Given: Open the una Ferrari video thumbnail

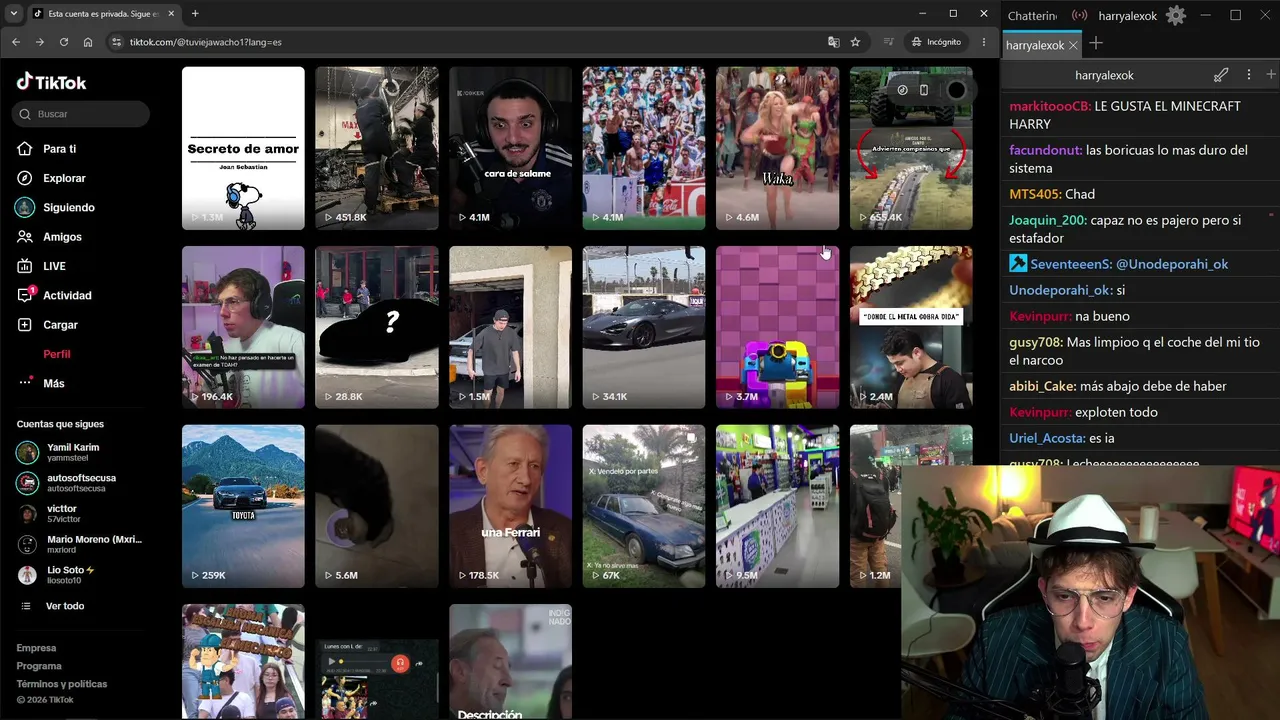Looking at the screenshot, I should tap(510, 506).
